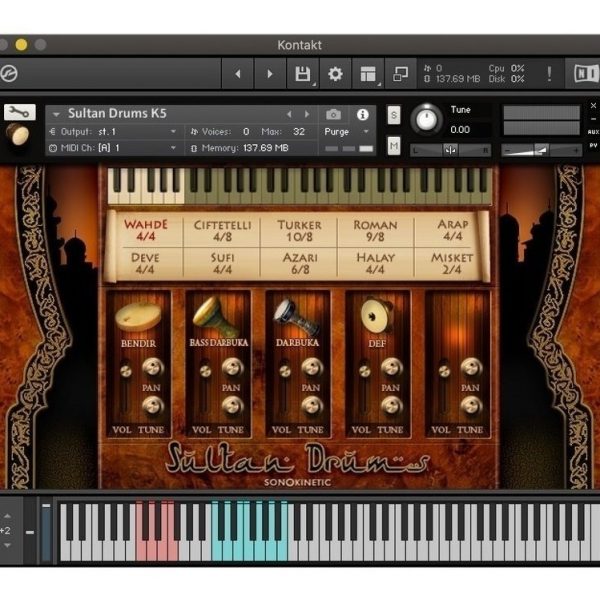The height and width of the screenshot is (600, 600).
Task: Toggle AUX sends view
Action: 593,132
